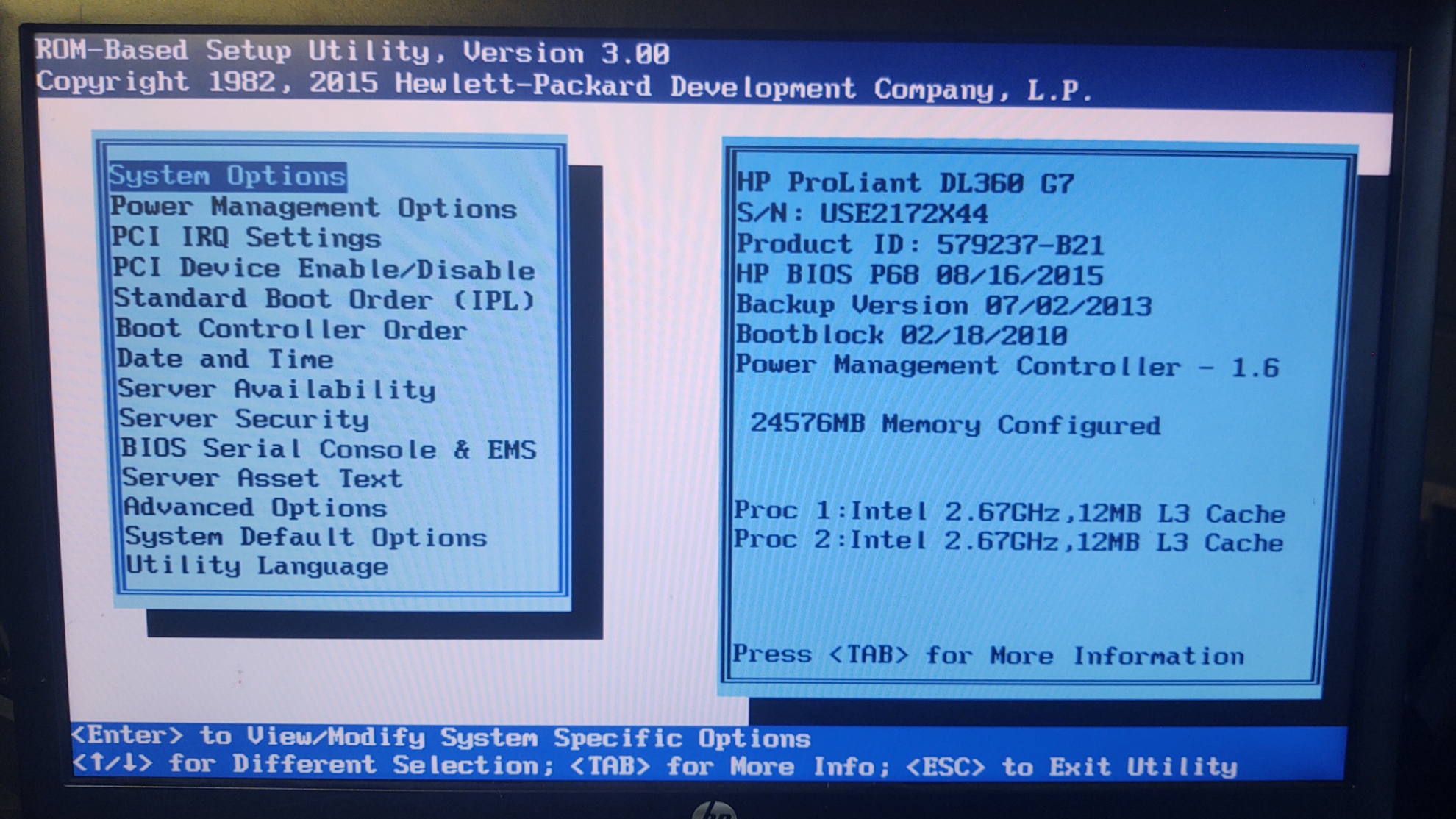The height and width of the screenshot is (819, 1456).
Task: Choose PCI IRQ Settings
Action: 246,238
